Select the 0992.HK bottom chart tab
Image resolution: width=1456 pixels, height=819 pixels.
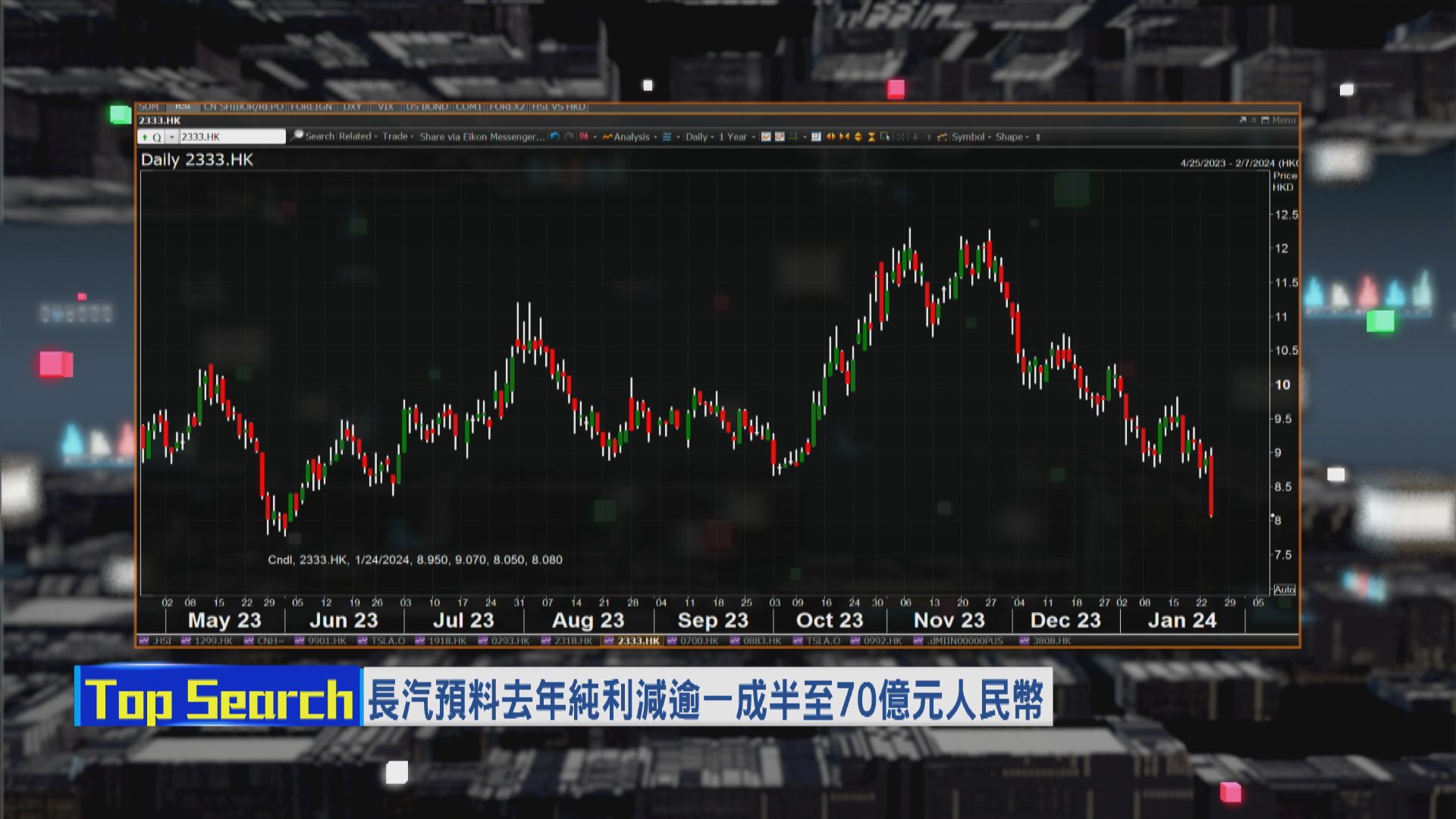tap(876, 641)
